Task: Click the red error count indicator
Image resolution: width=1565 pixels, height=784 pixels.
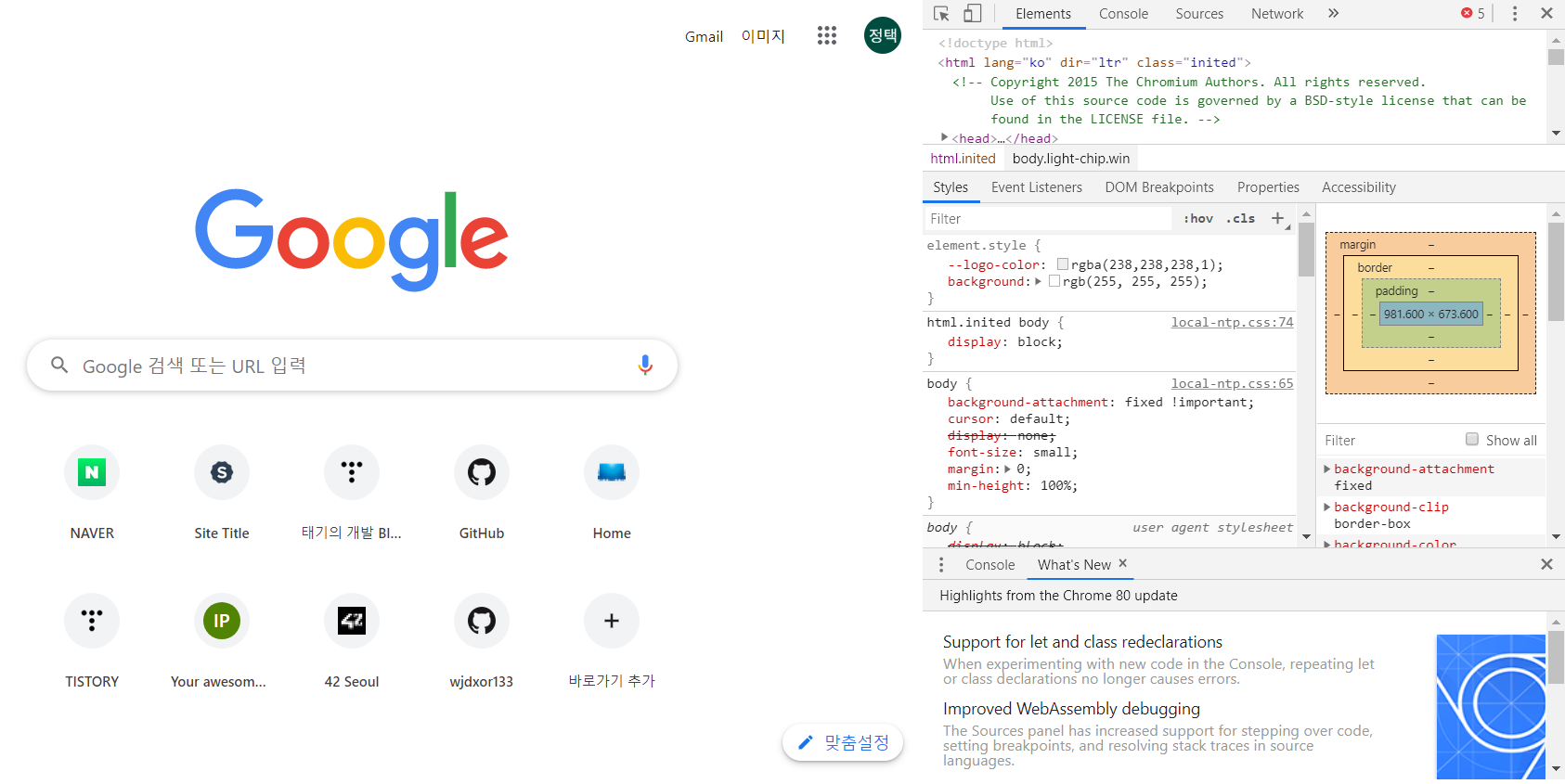Action: [x=1473, y=13]
